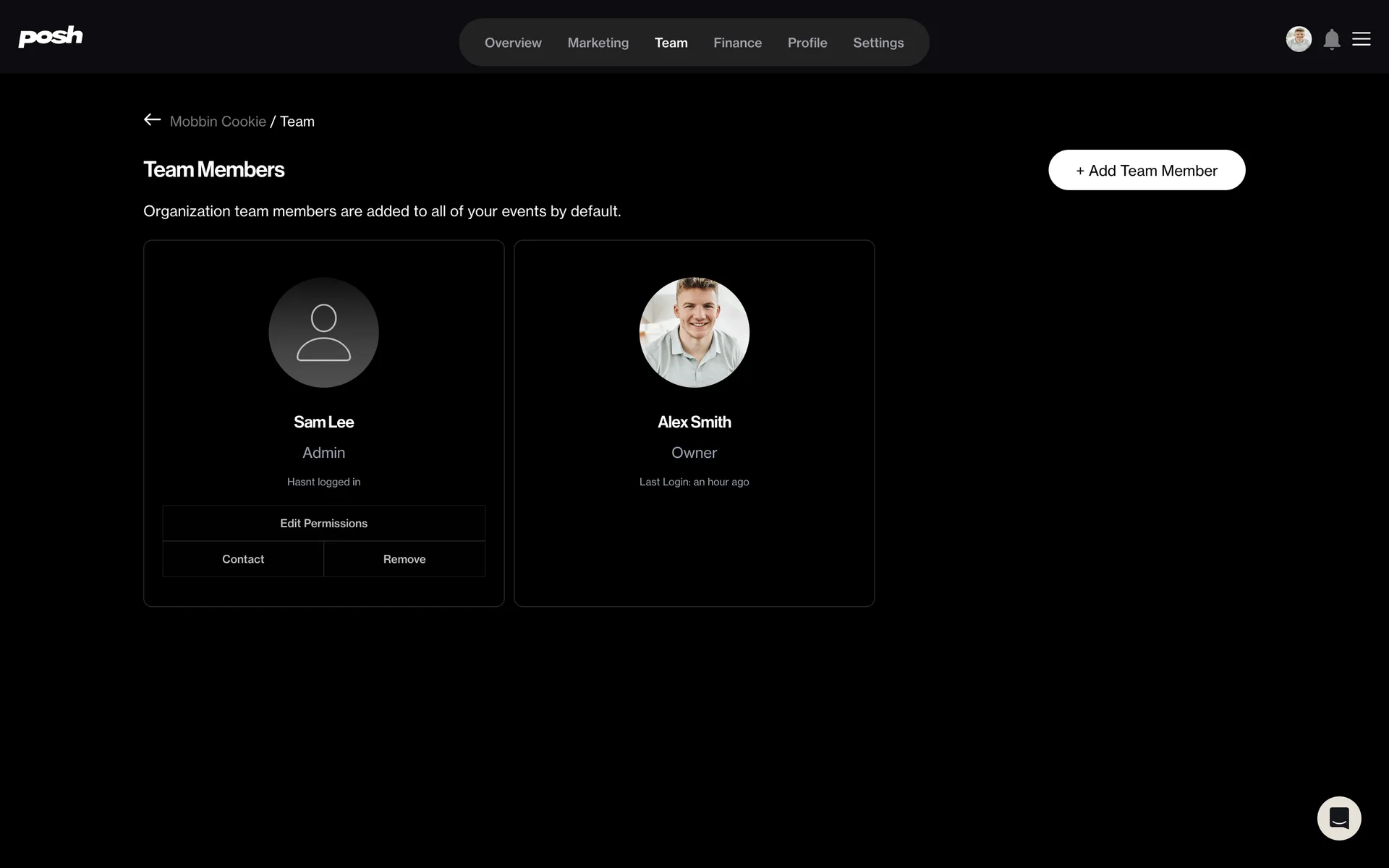Viewport: 1389px width, 868px height.
Task: Open the hamburger menu
Action: 1361,39
